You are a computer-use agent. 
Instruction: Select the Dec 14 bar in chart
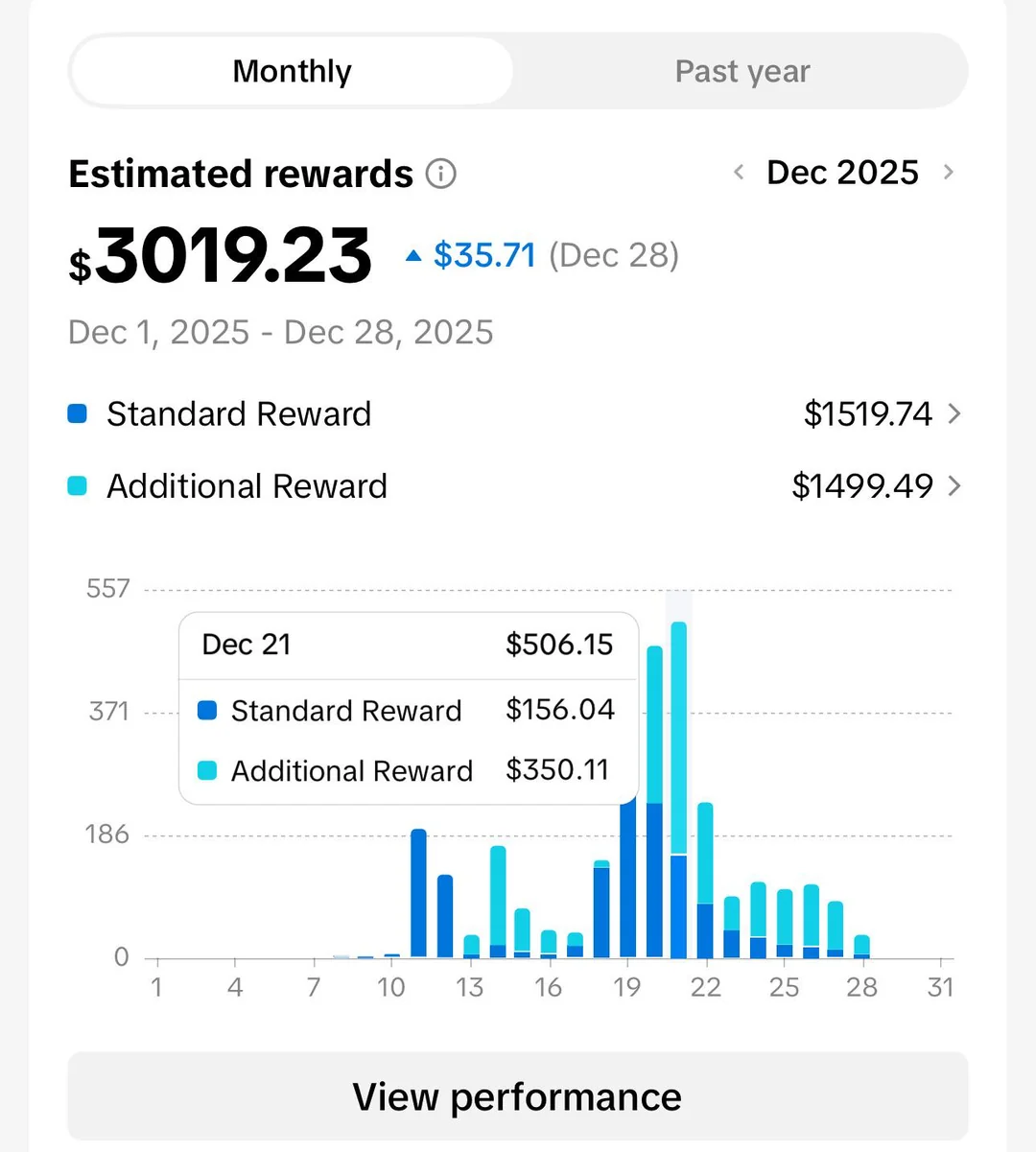pos(498,902)
